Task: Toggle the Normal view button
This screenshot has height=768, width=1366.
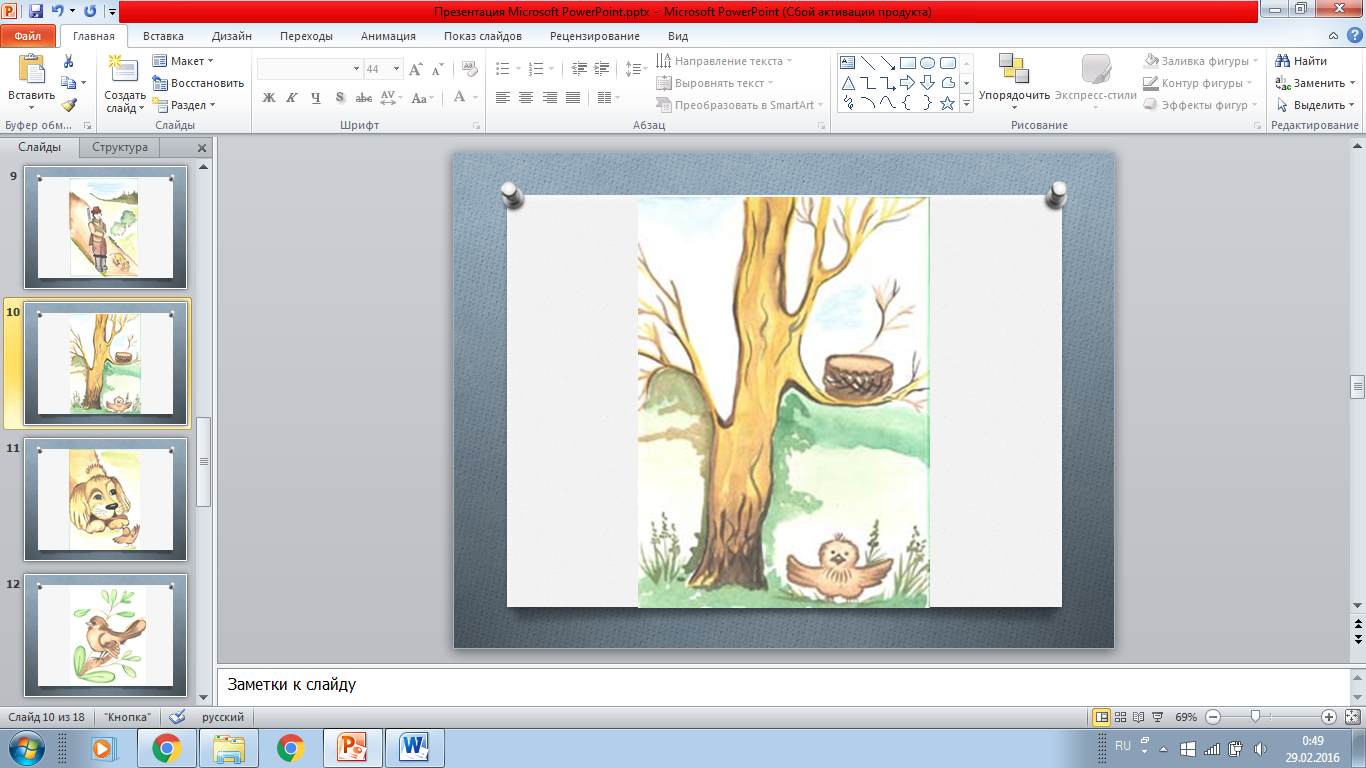Action: (1101, 717)
